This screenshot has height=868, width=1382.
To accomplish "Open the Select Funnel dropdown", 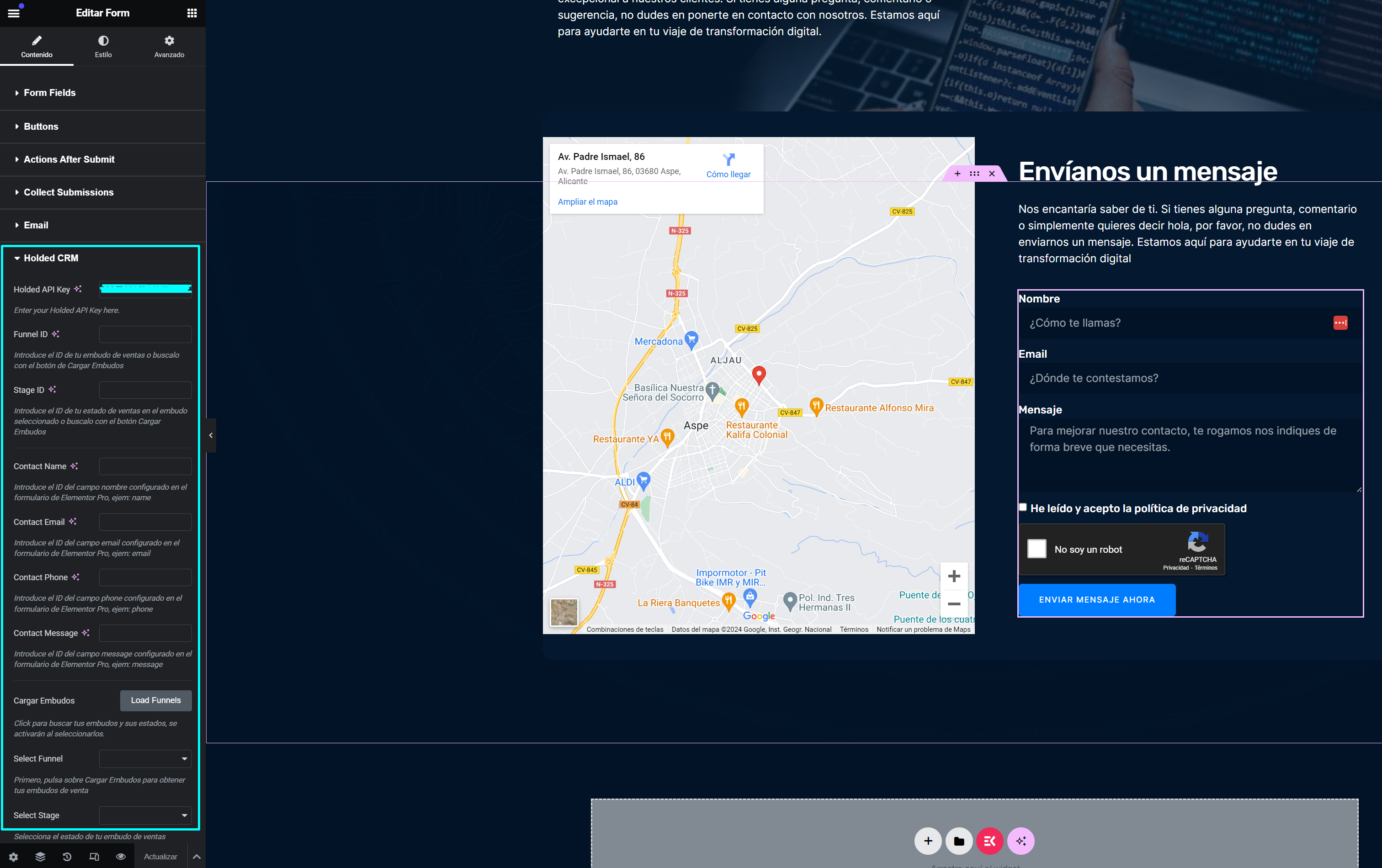I will point(145,758).
